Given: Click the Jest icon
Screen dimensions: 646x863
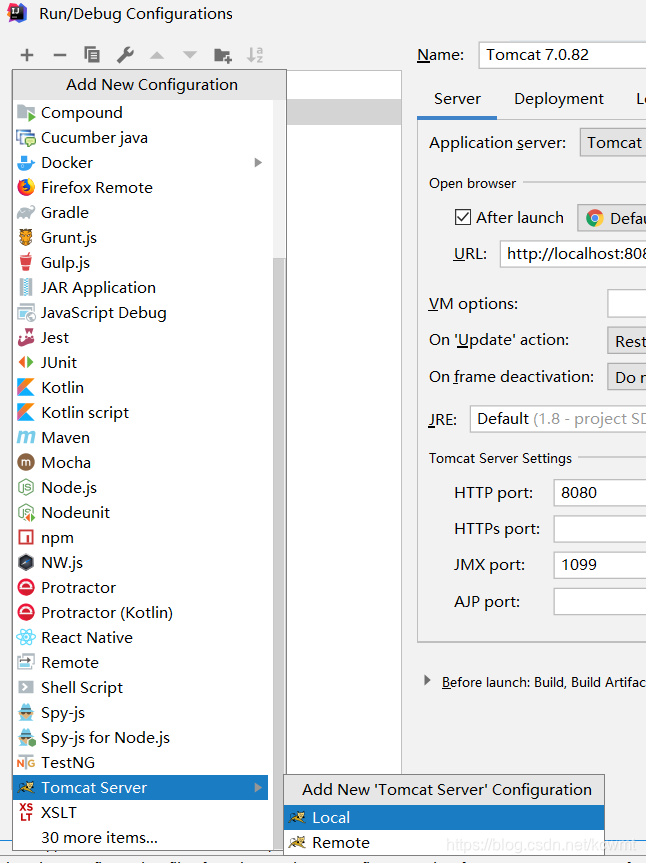Looking at the screenshot, I should pos(26,337).
